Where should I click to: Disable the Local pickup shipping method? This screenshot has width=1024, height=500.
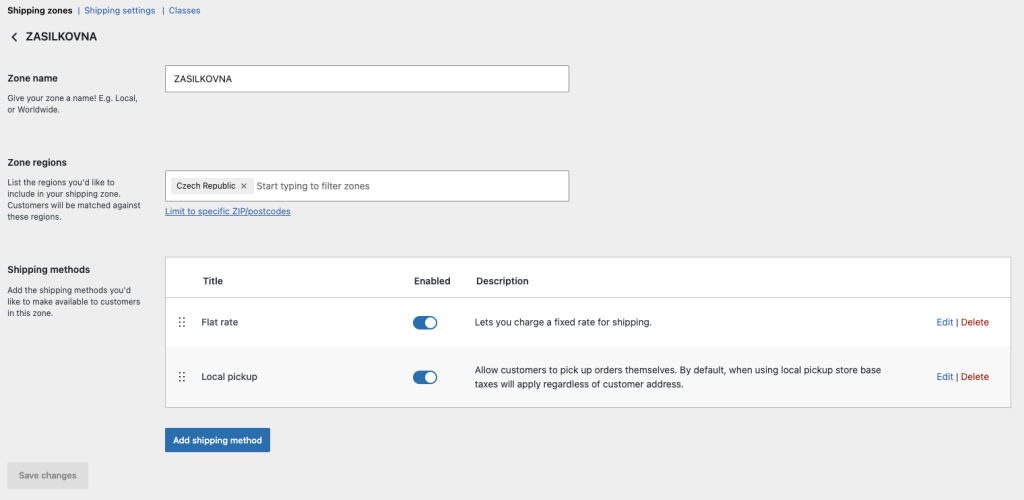pyautogui.click(x=424, y=377)
